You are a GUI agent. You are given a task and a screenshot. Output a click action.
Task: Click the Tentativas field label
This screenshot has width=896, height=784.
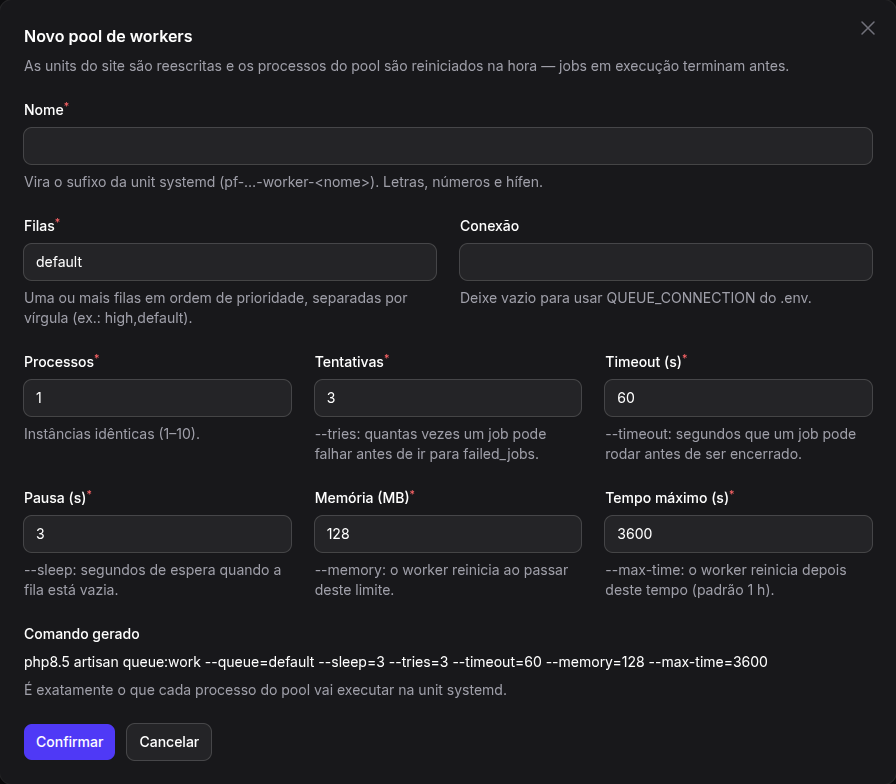(x=349, y=362)
